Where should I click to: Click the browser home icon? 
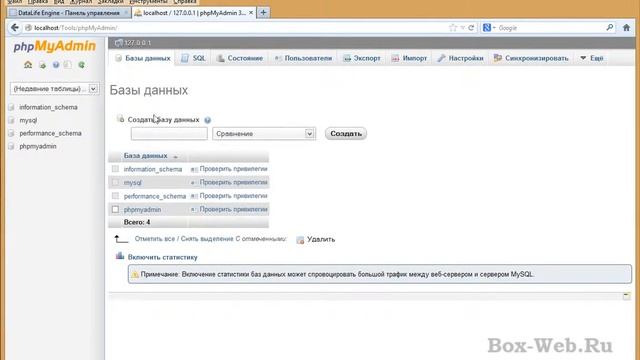(627, 28)
